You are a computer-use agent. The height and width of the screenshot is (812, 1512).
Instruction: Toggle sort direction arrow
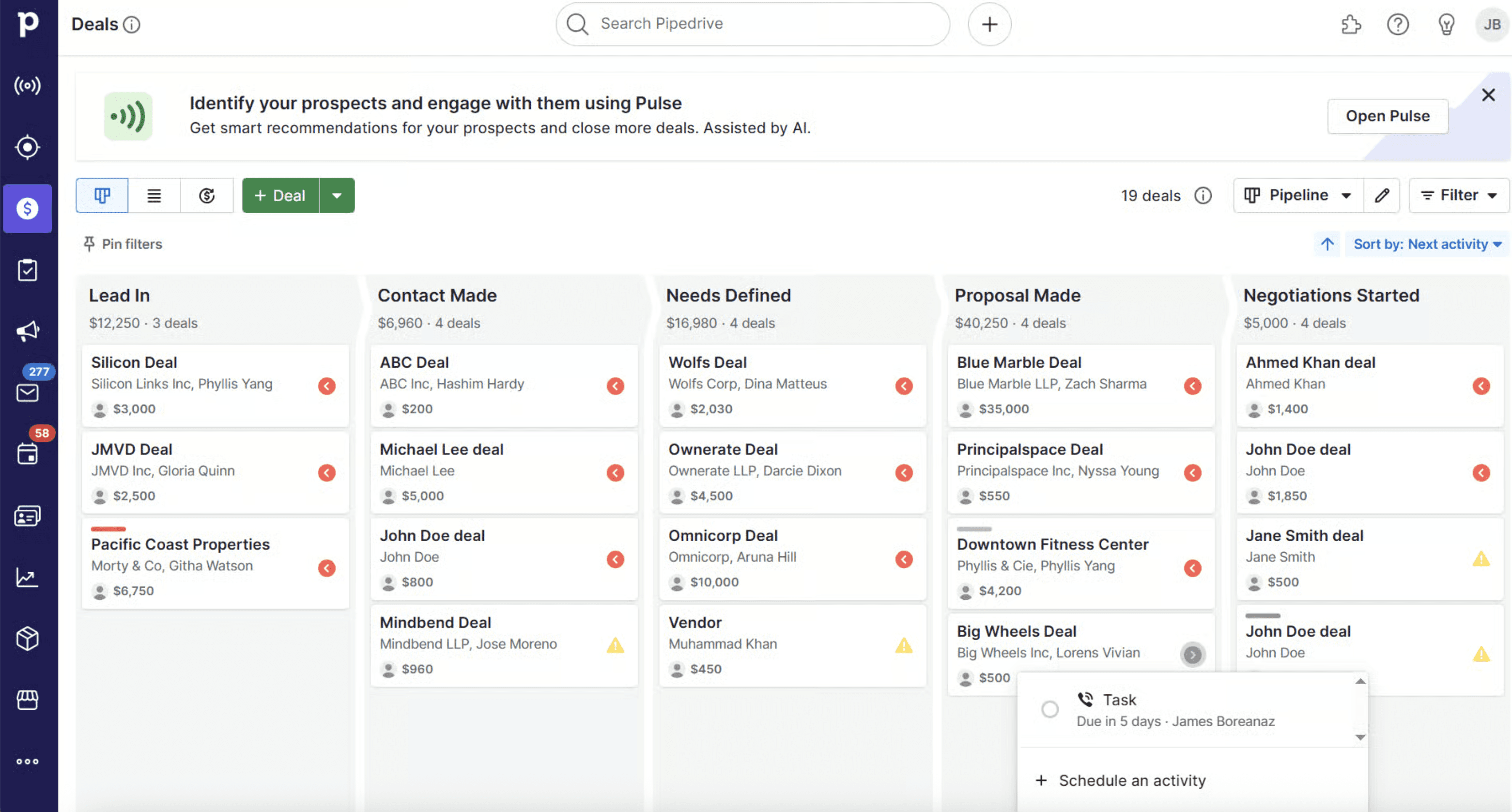[1327, 244]
